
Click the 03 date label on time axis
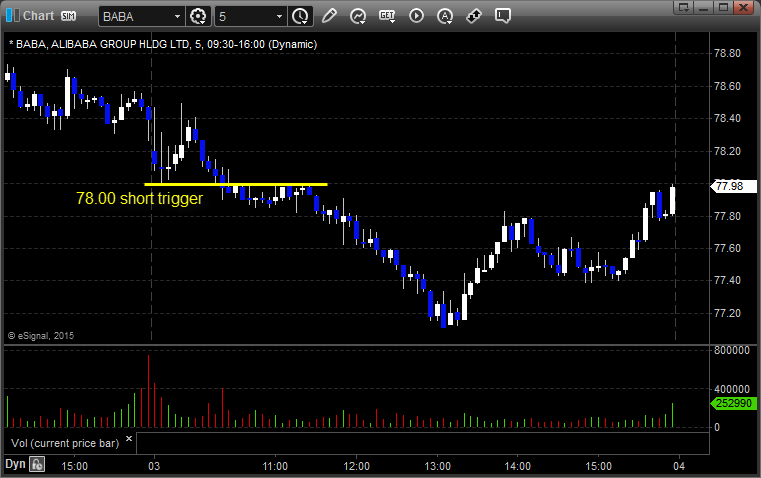154,466
